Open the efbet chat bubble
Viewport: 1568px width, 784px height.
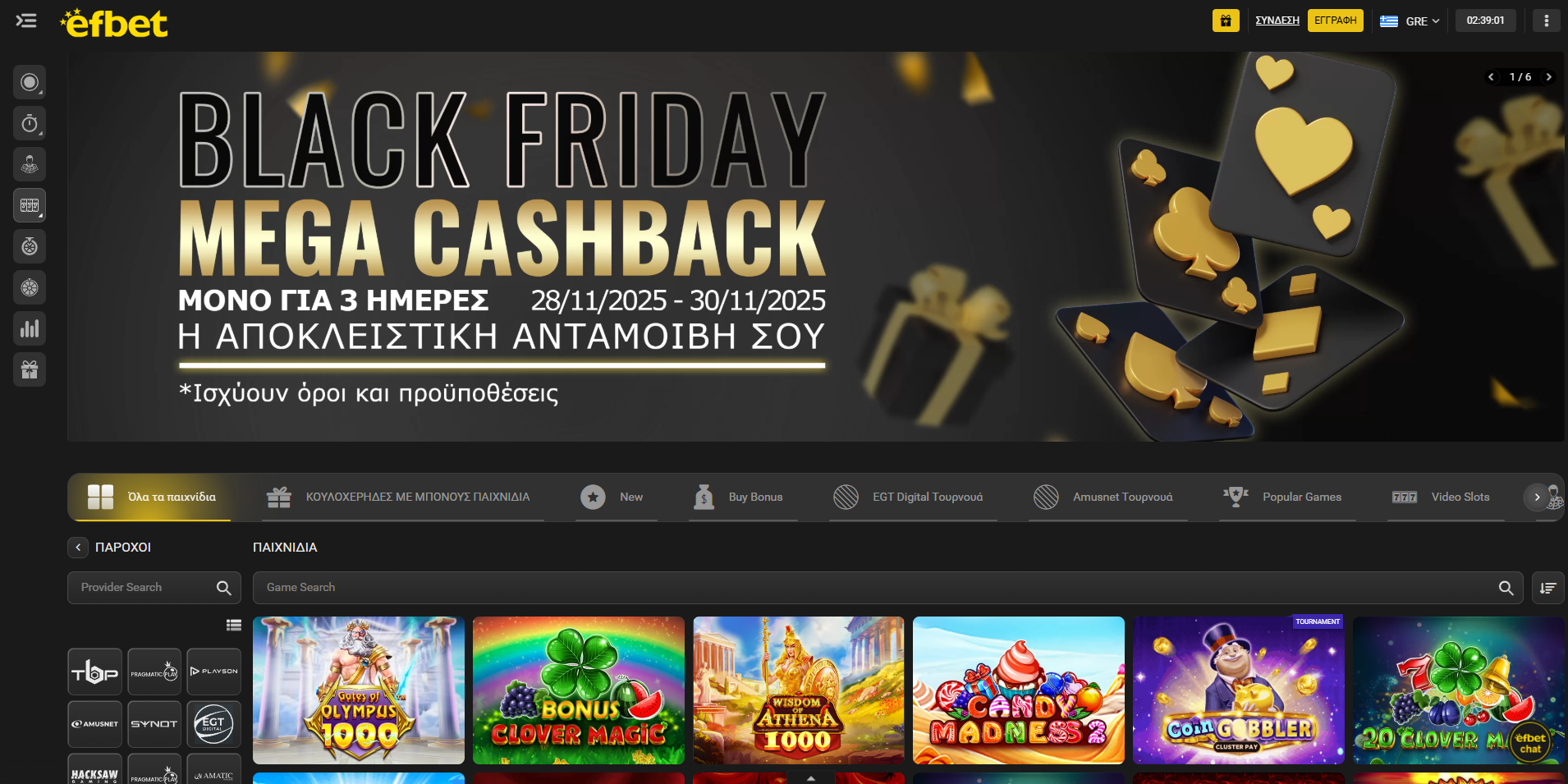pyautogui.click(x=1531, y=743)
